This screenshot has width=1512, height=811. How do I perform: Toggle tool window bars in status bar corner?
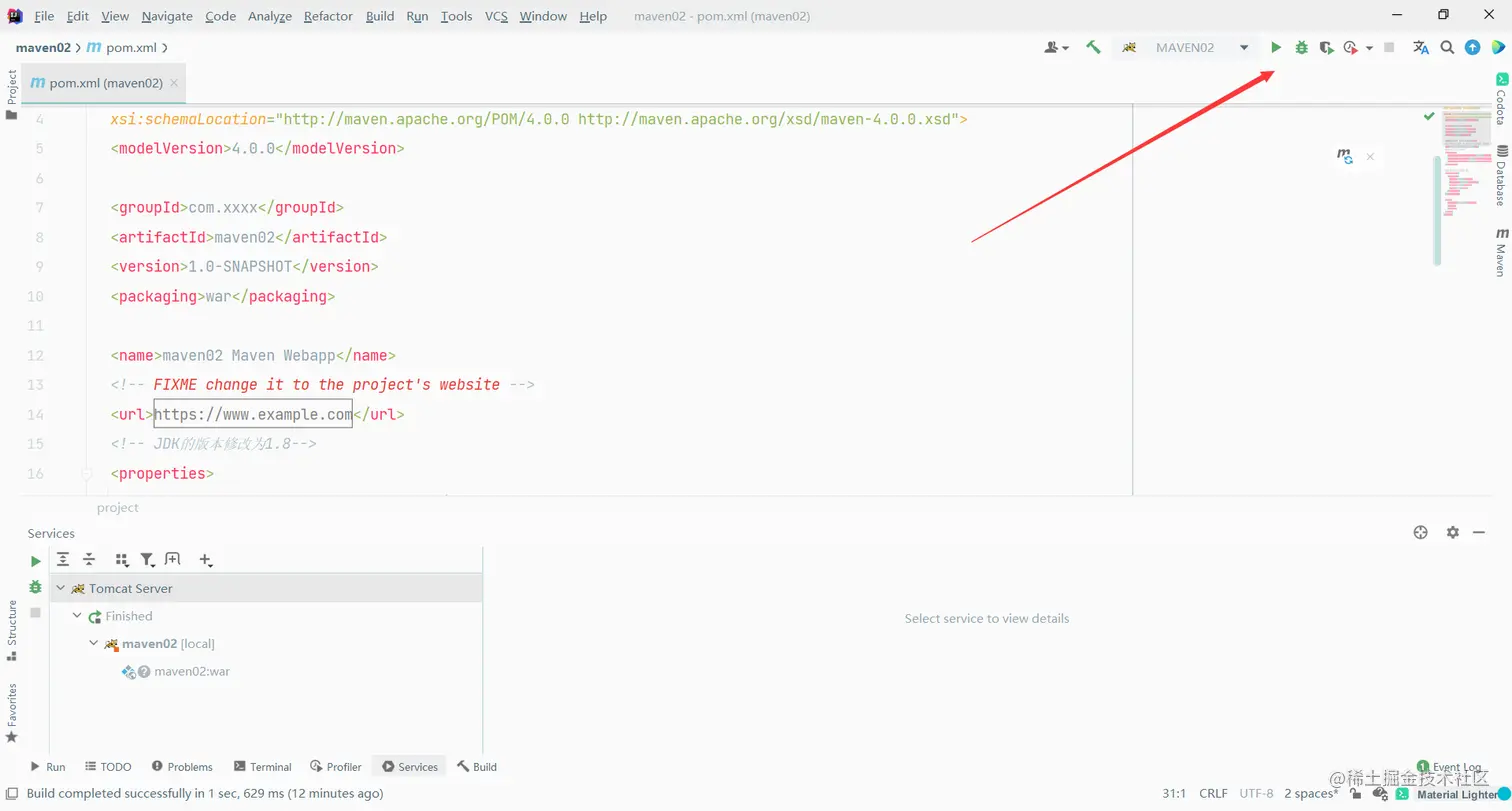(12, 793)
